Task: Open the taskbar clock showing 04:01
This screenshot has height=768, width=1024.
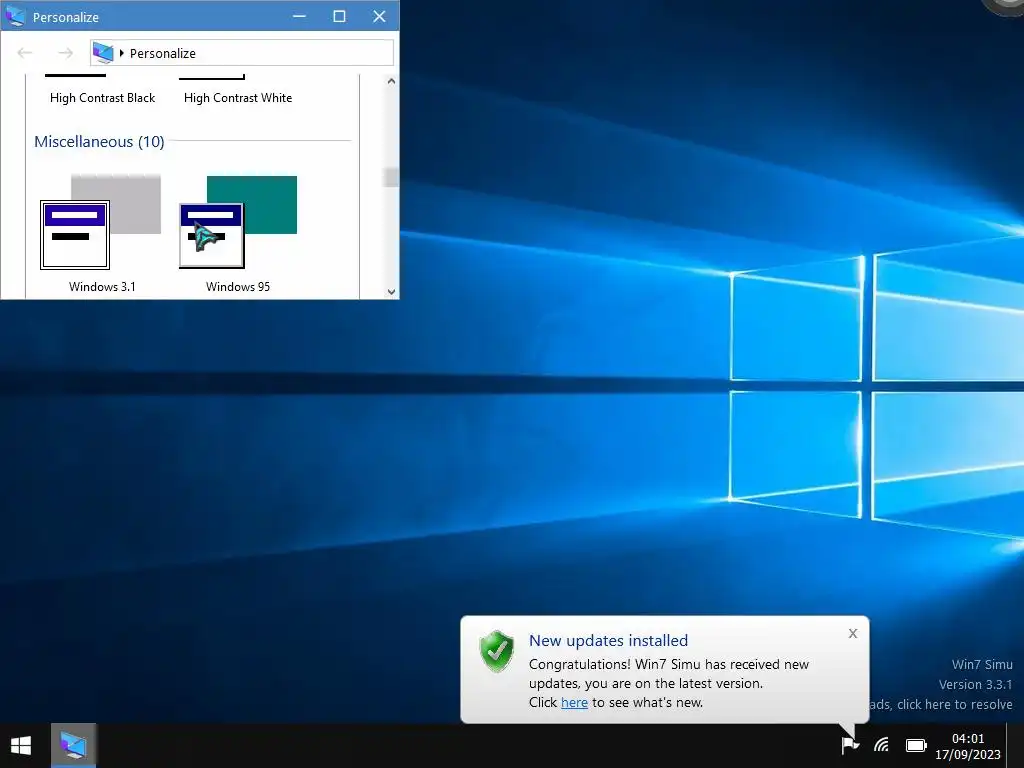Action: [x=968, y=746]
